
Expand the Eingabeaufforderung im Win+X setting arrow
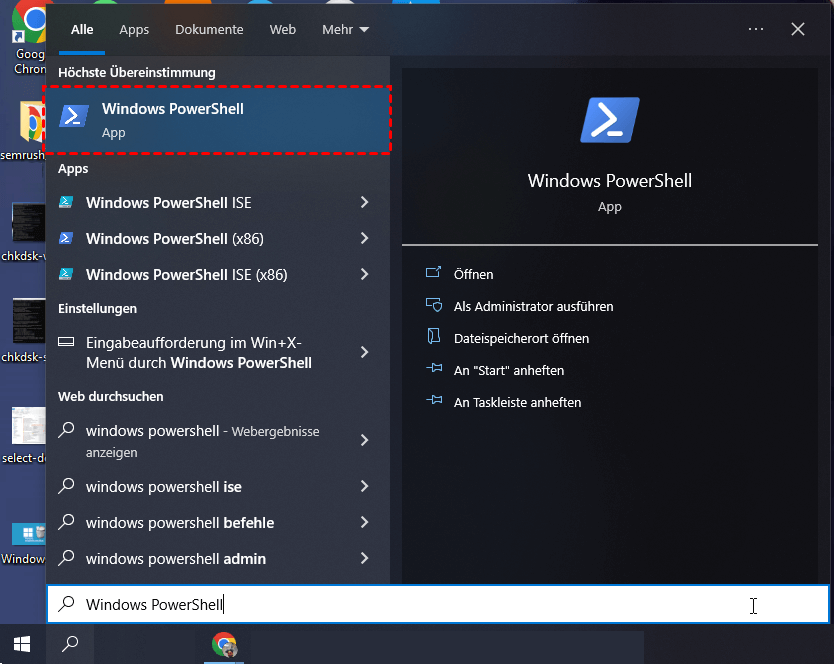pyautogui.click(x=364, y=352)
